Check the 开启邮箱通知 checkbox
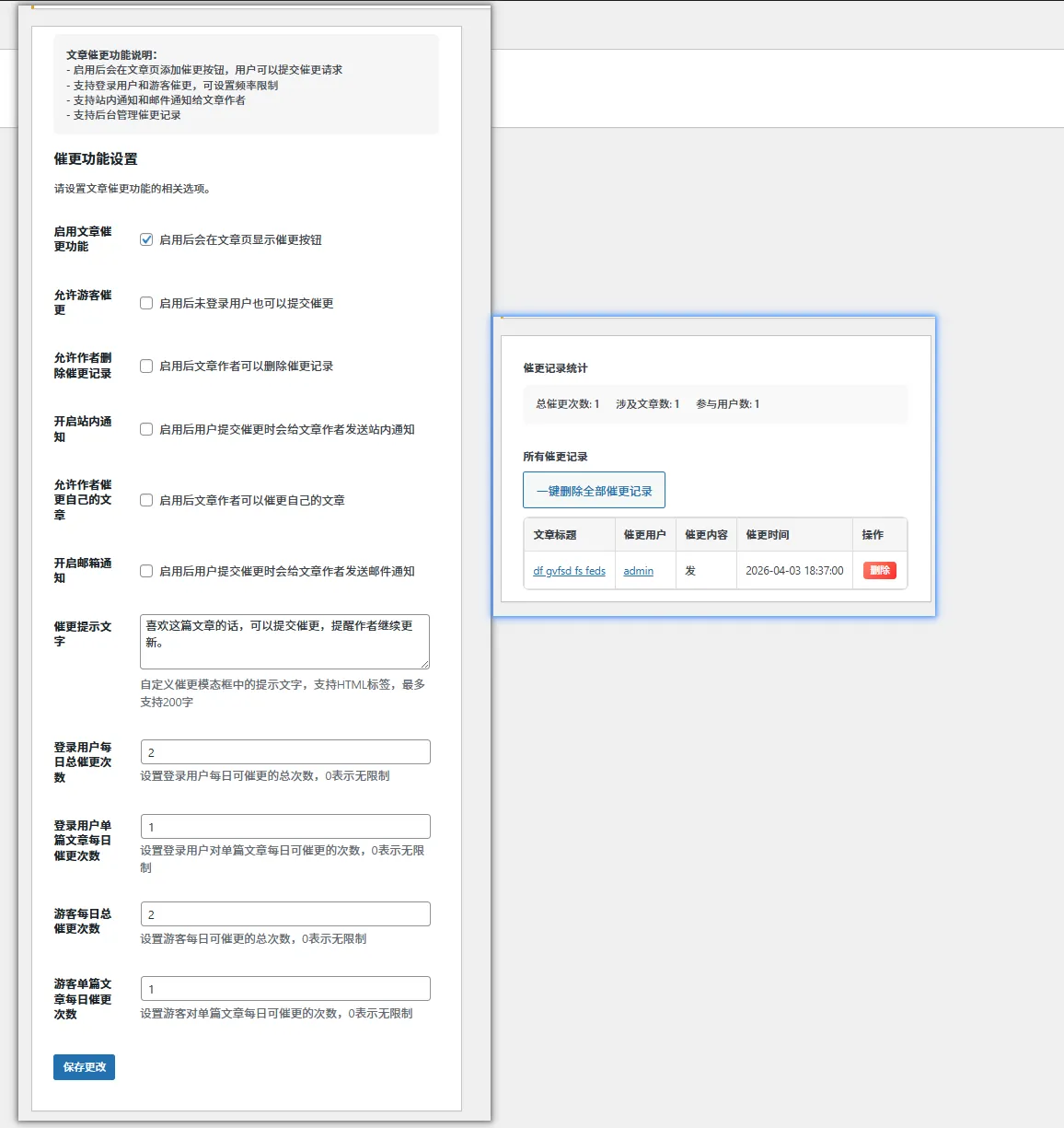This screenshot has width=1064, height=1128. pos(146,571)
